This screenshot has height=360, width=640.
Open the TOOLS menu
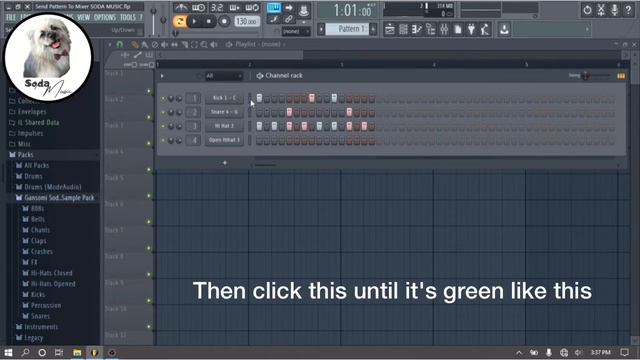click(x=128, y=17)
